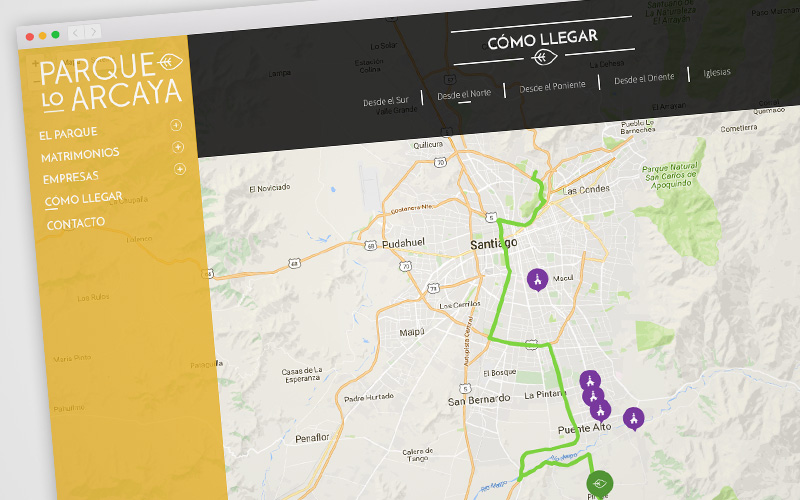
Task: Click the La Pintana label on map
Action: [x=545, y=395]
